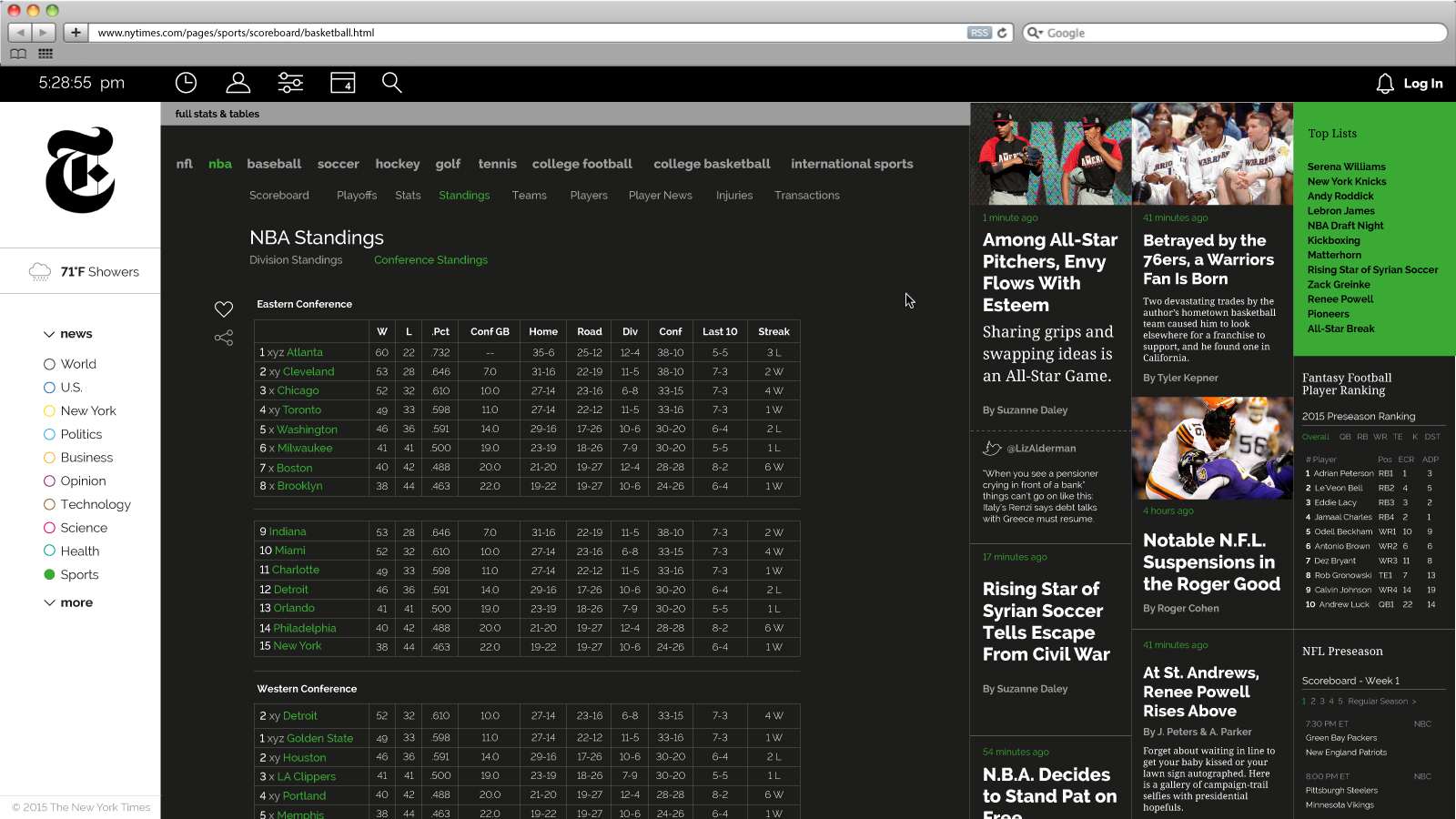Screen dimensions: 1456x819
Task: Select the Politics section radio
Action: pyautogui.click(x=49, y=434)
